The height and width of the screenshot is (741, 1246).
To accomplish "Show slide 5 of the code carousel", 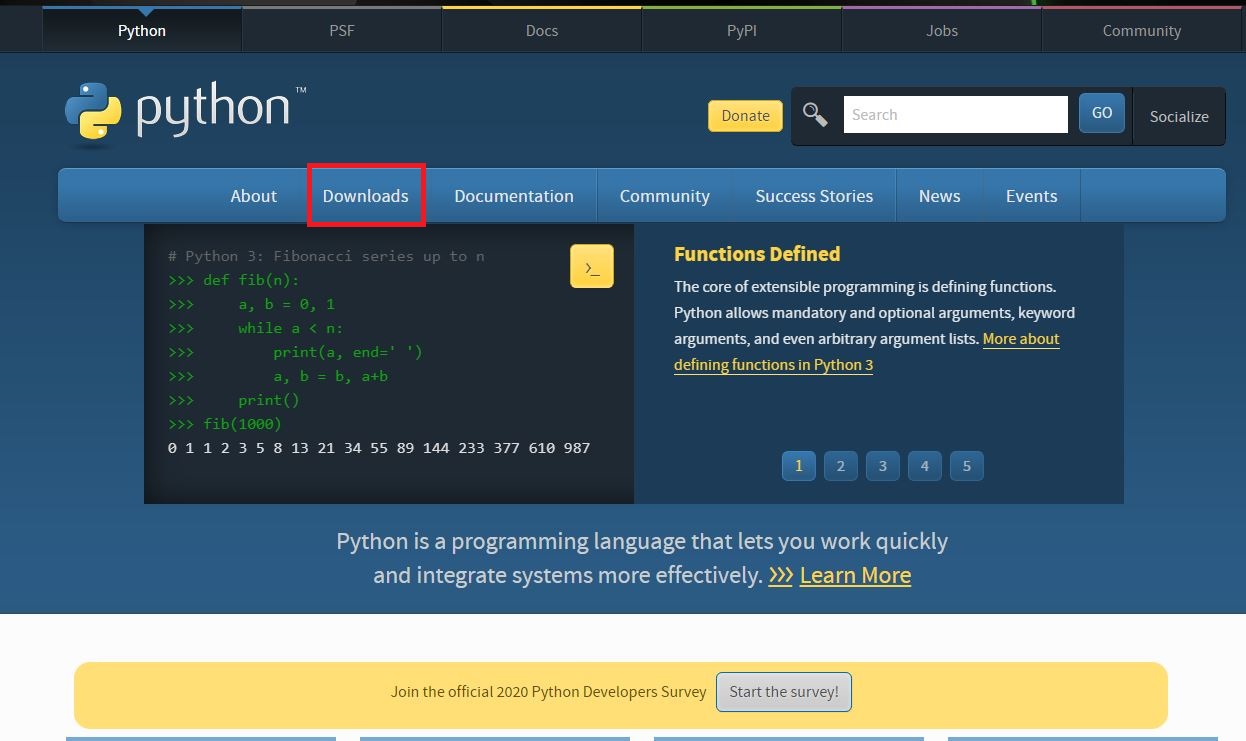I will [967, 466].
